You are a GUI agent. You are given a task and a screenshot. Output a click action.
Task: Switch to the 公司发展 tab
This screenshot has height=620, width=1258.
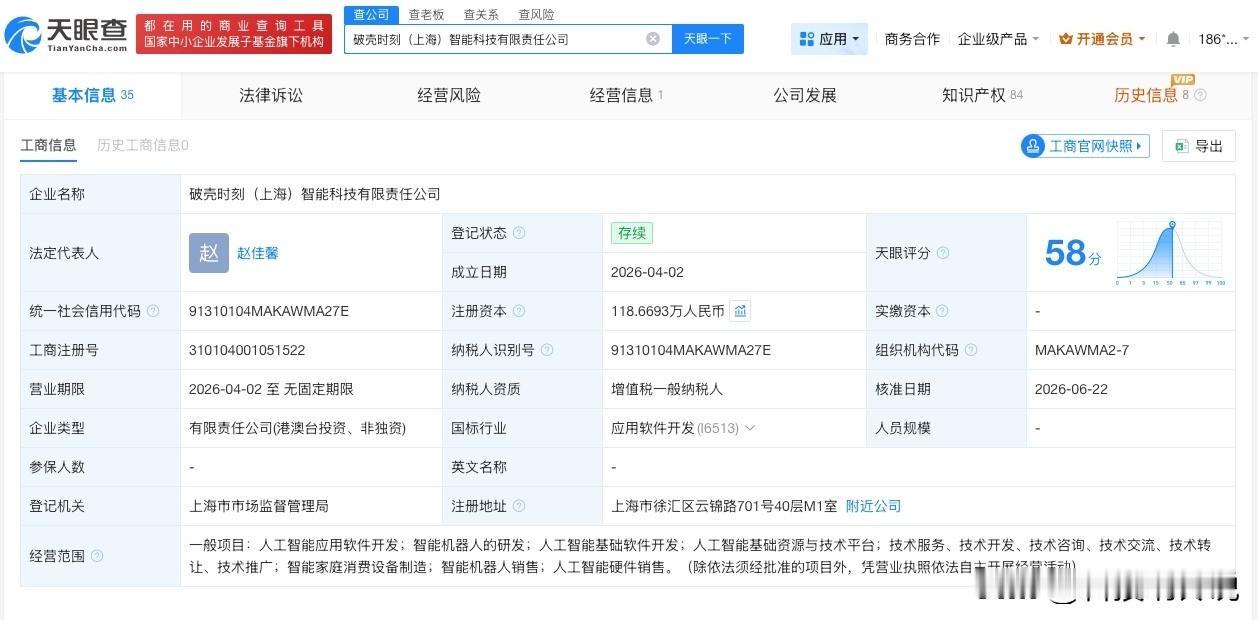(x=805, y=95)
